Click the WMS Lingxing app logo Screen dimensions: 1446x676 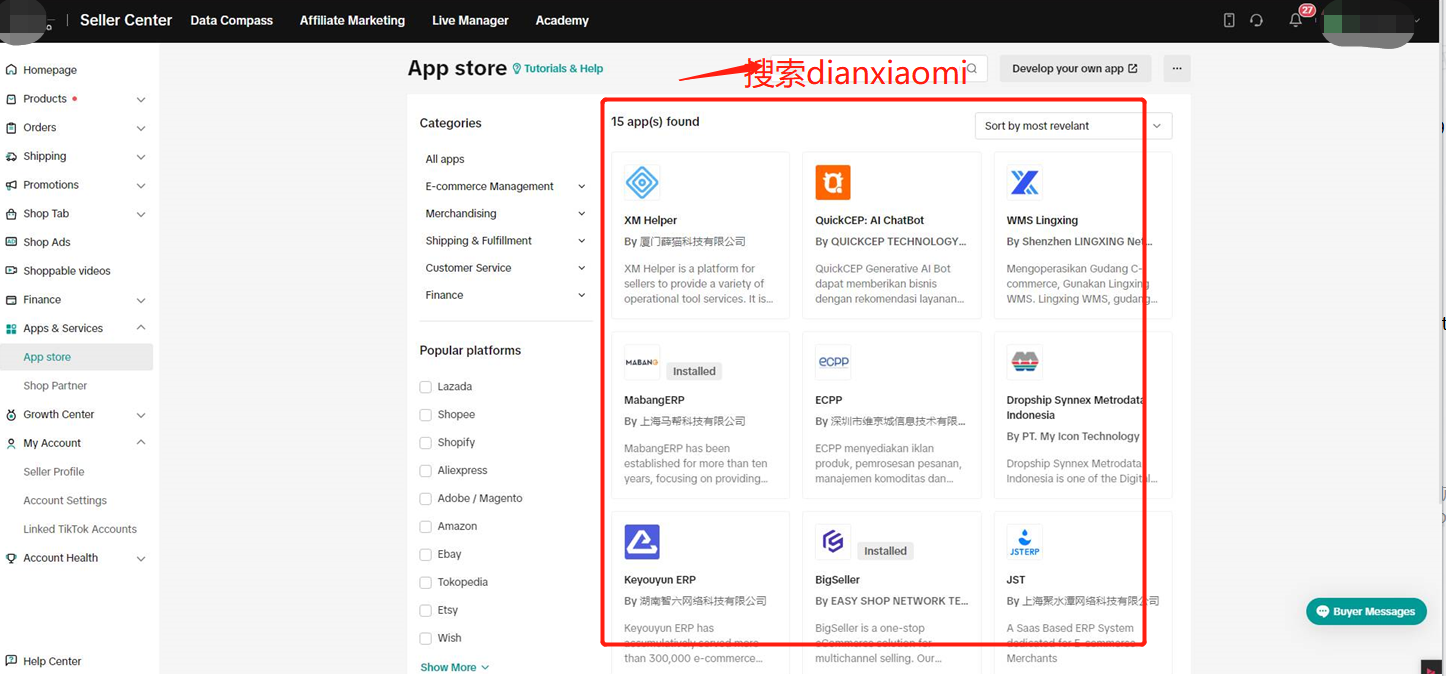[1025, 182]
